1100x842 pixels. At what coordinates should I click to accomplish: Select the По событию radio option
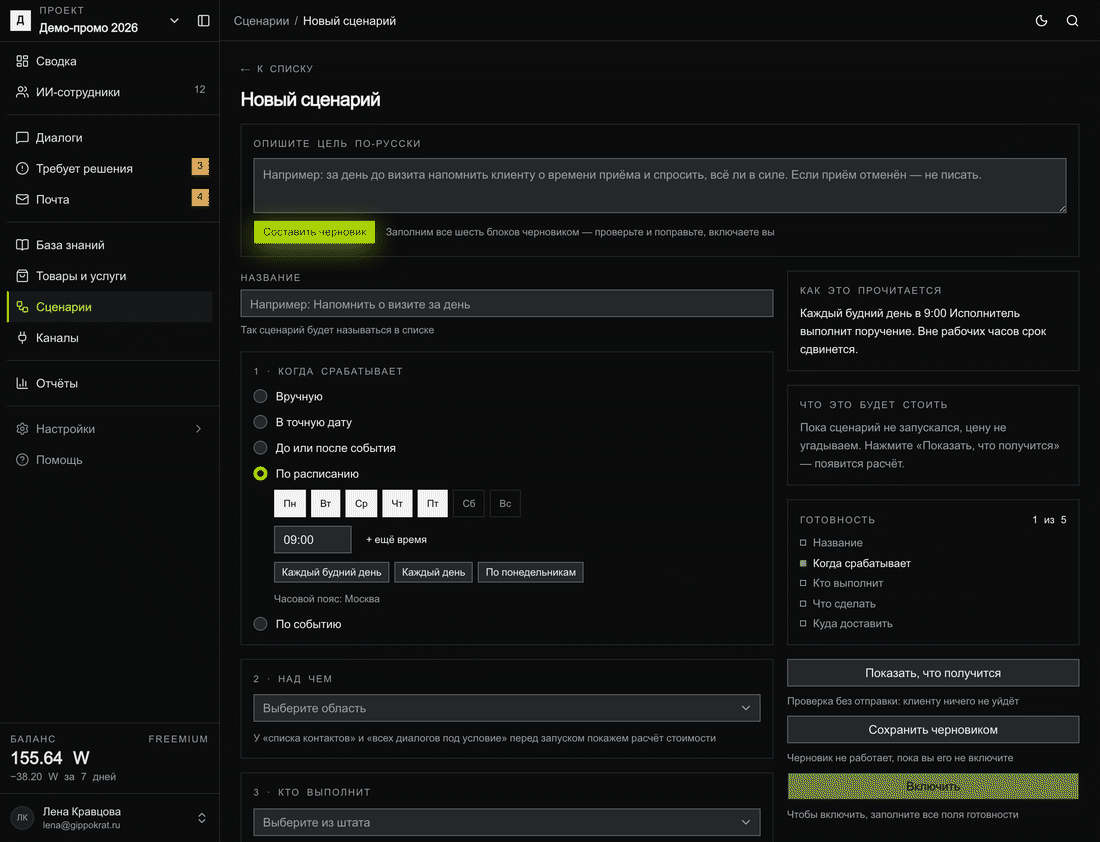[x=260, y=624]
